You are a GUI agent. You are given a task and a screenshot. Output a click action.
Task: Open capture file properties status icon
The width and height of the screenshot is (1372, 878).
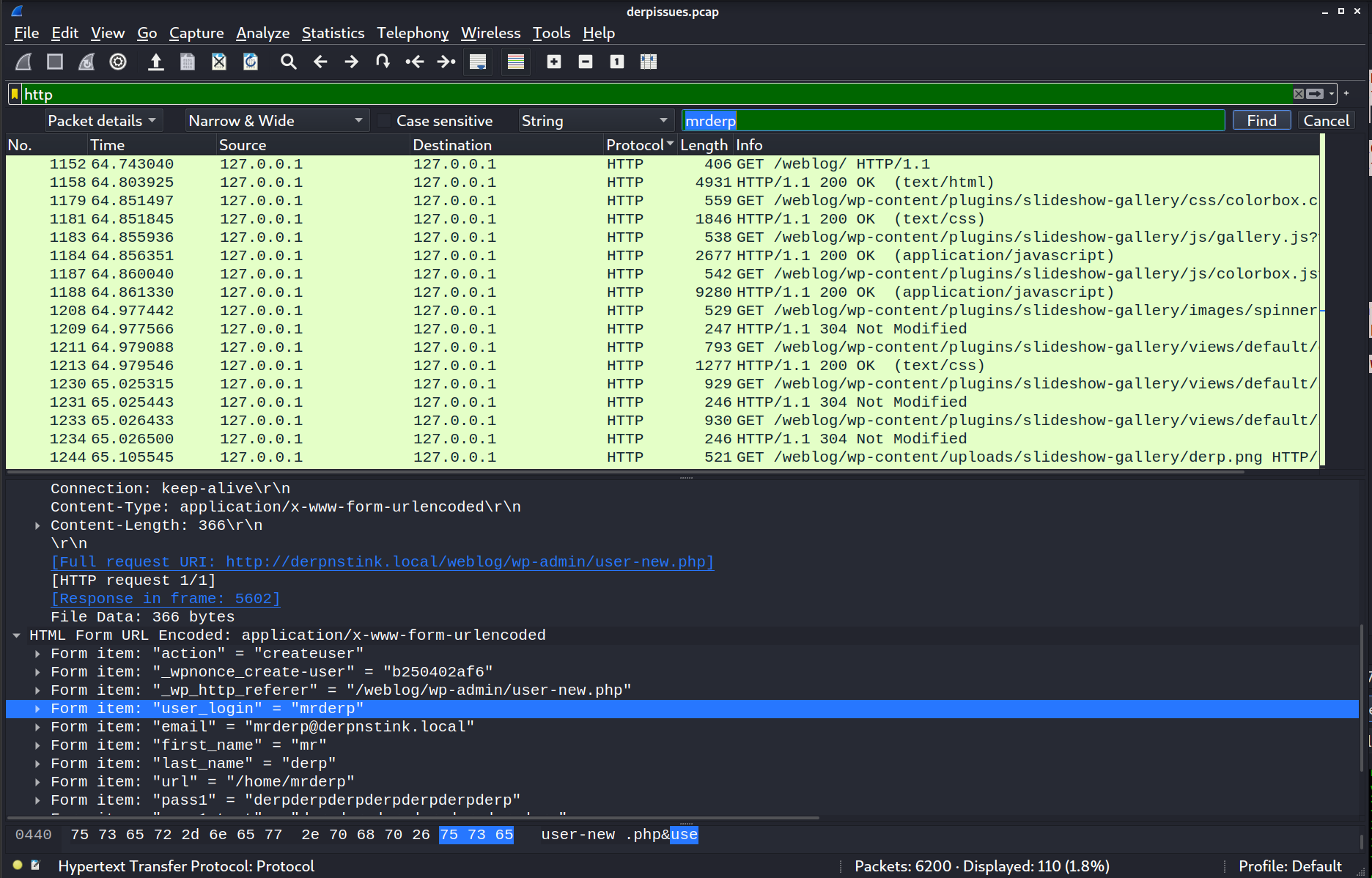[x=35, y=866]
